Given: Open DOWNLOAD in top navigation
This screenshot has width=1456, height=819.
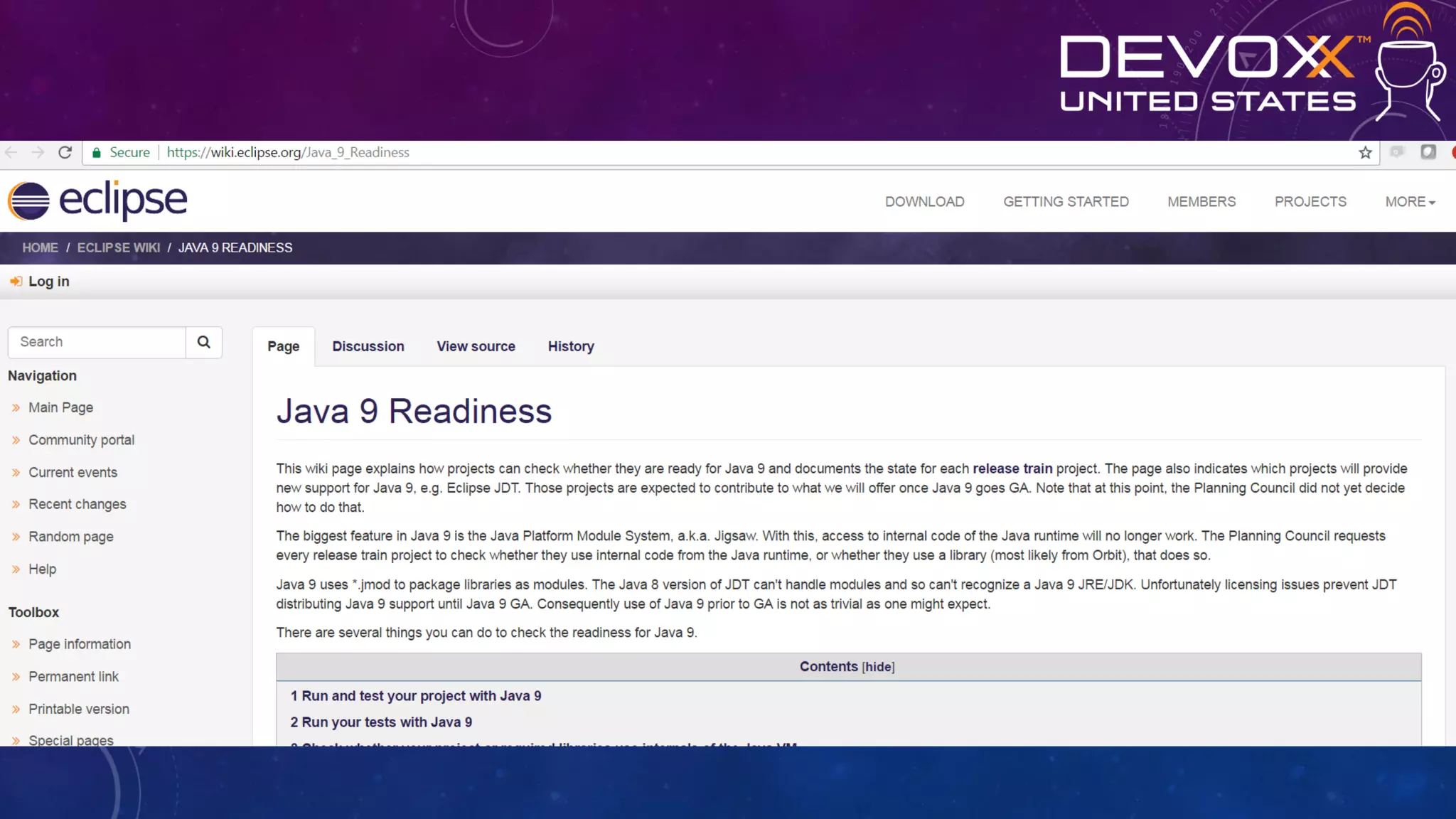Looking at the screenshot, I should [924, 202].
